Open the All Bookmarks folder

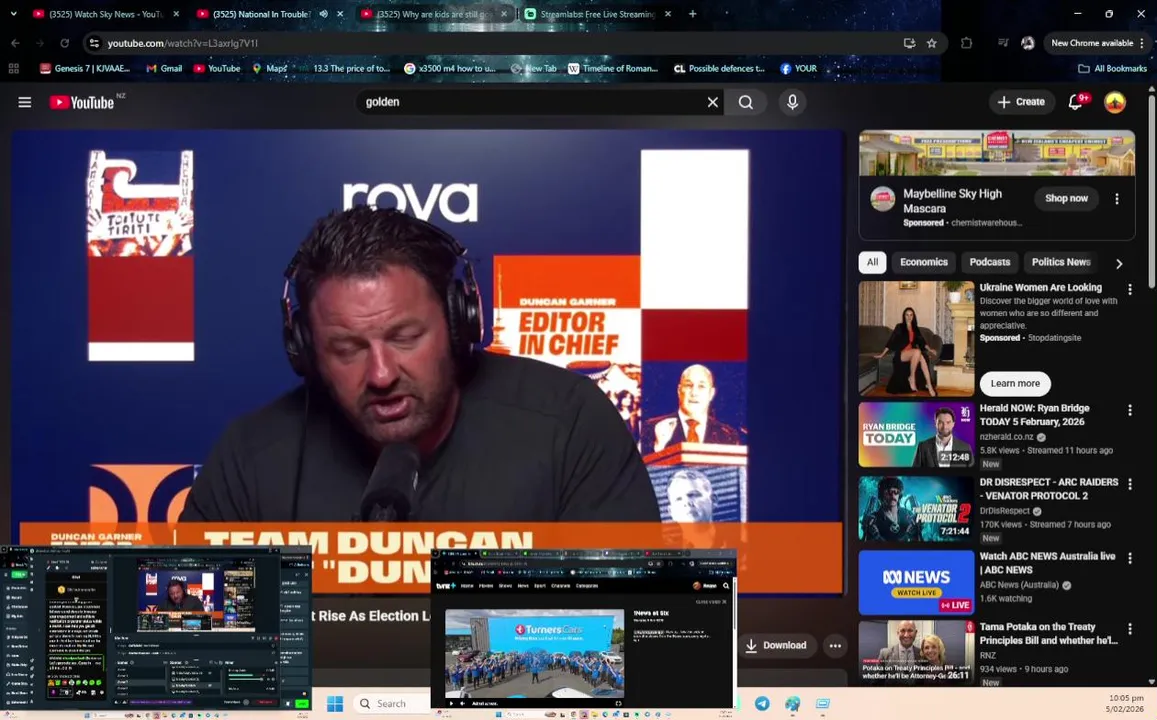coord(1112,68)
